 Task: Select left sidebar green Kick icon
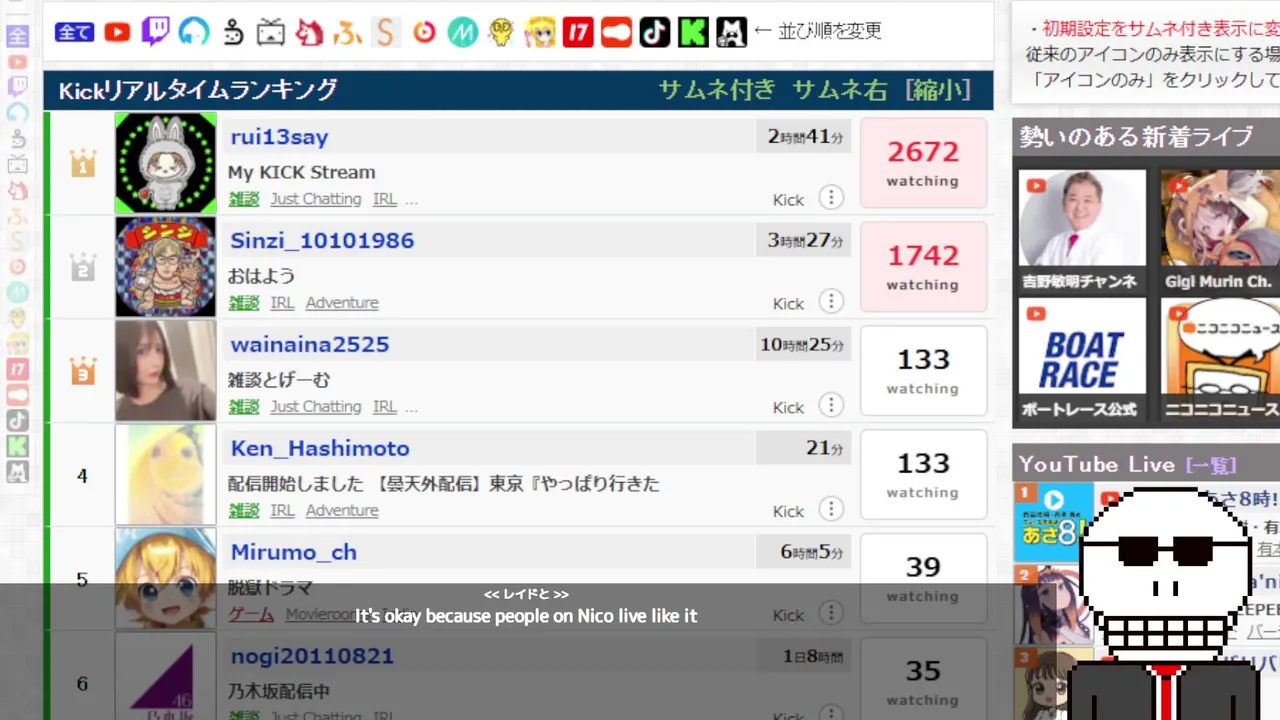coord(17,447)
